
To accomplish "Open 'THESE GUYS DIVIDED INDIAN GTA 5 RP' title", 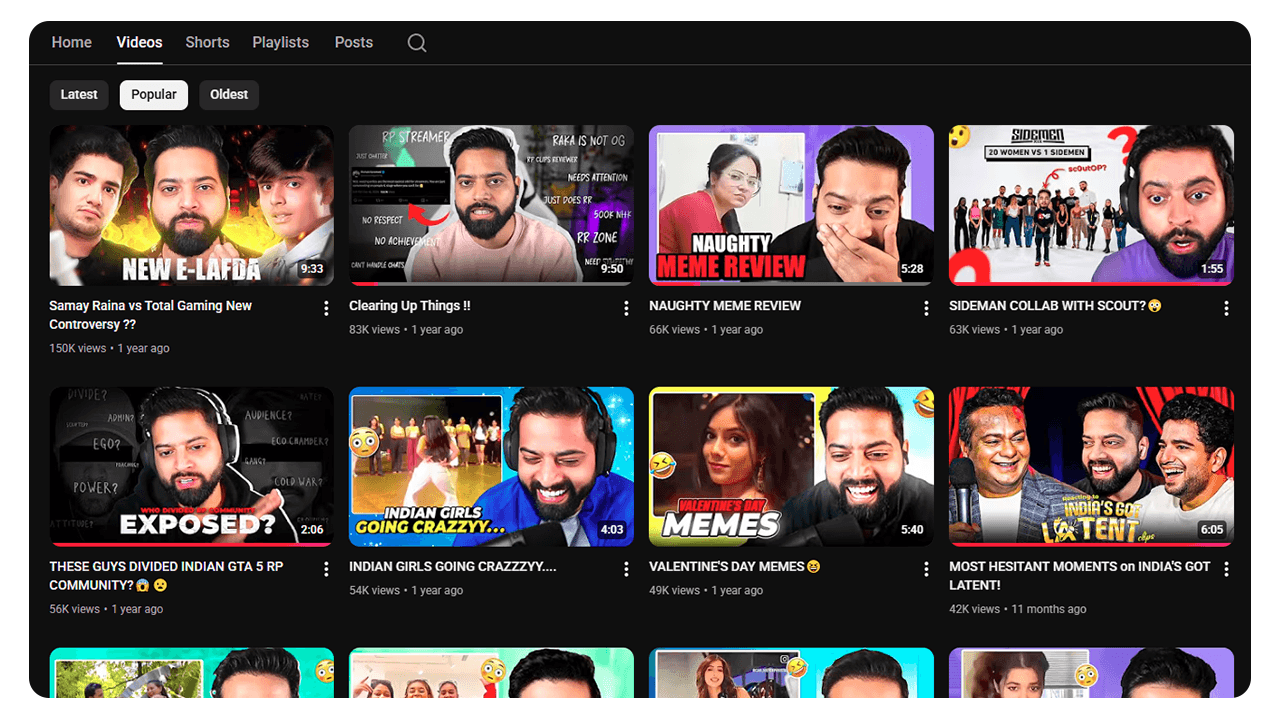I will [167, 576].
